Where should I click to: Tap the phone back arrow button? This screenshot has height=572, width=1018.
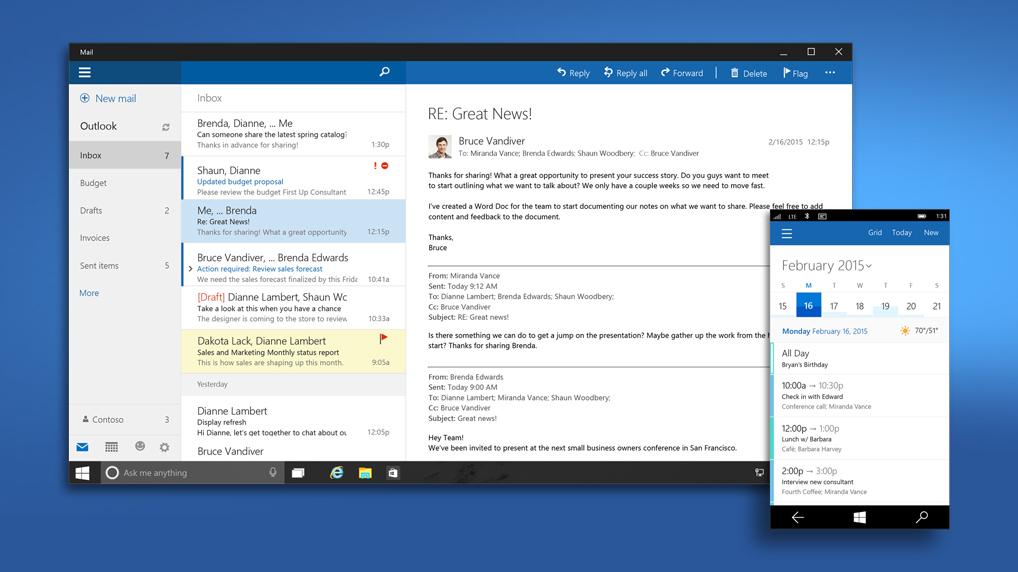click(x=798, y=517)
